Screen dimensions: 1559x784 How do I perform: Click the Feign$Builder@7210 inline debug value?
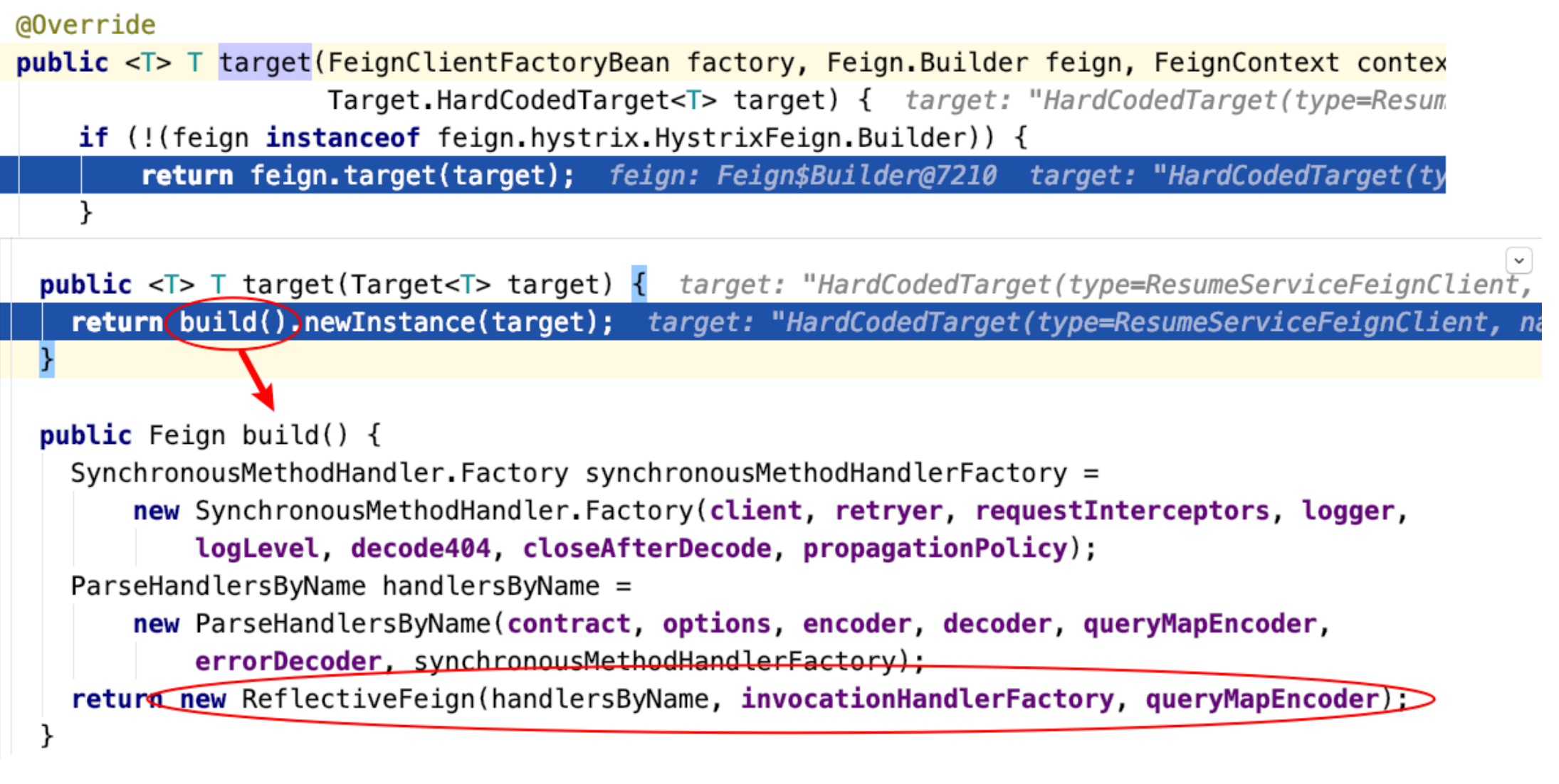click(x=856, y=175)
